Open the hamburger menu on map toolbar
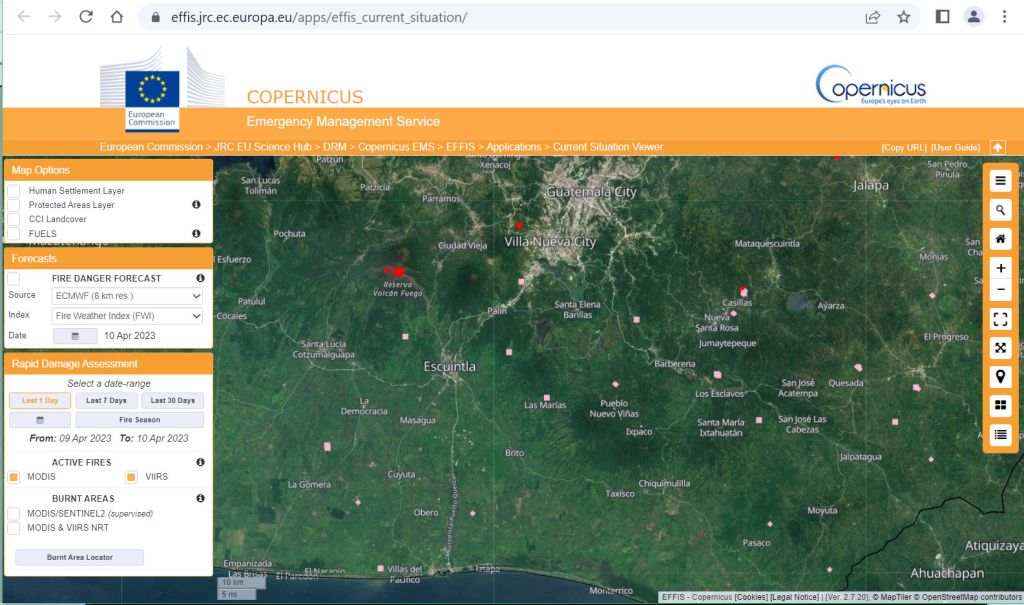Screen dimensions: 1024x605 (1000, 180)
